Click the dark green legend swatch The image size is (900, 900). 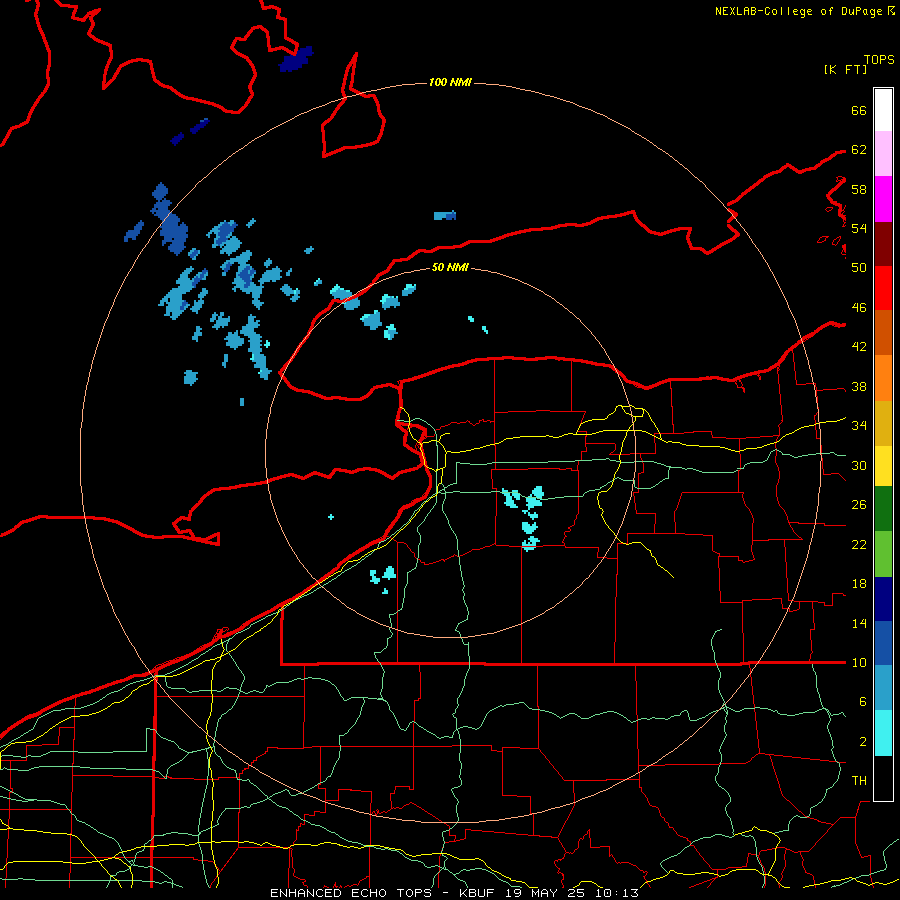pos(883,509)
